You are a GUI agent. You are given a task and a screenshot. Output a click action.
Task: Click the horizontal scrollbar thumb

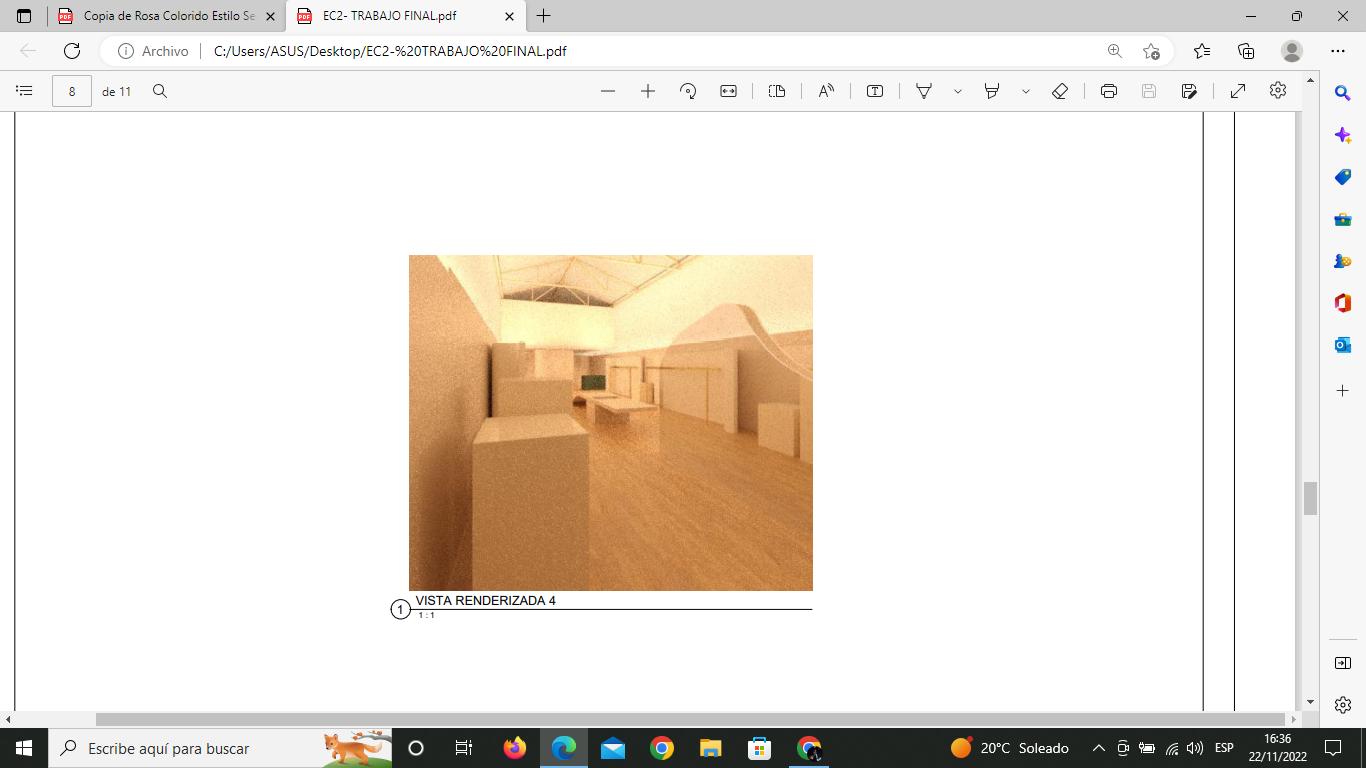tap(690, 719)
